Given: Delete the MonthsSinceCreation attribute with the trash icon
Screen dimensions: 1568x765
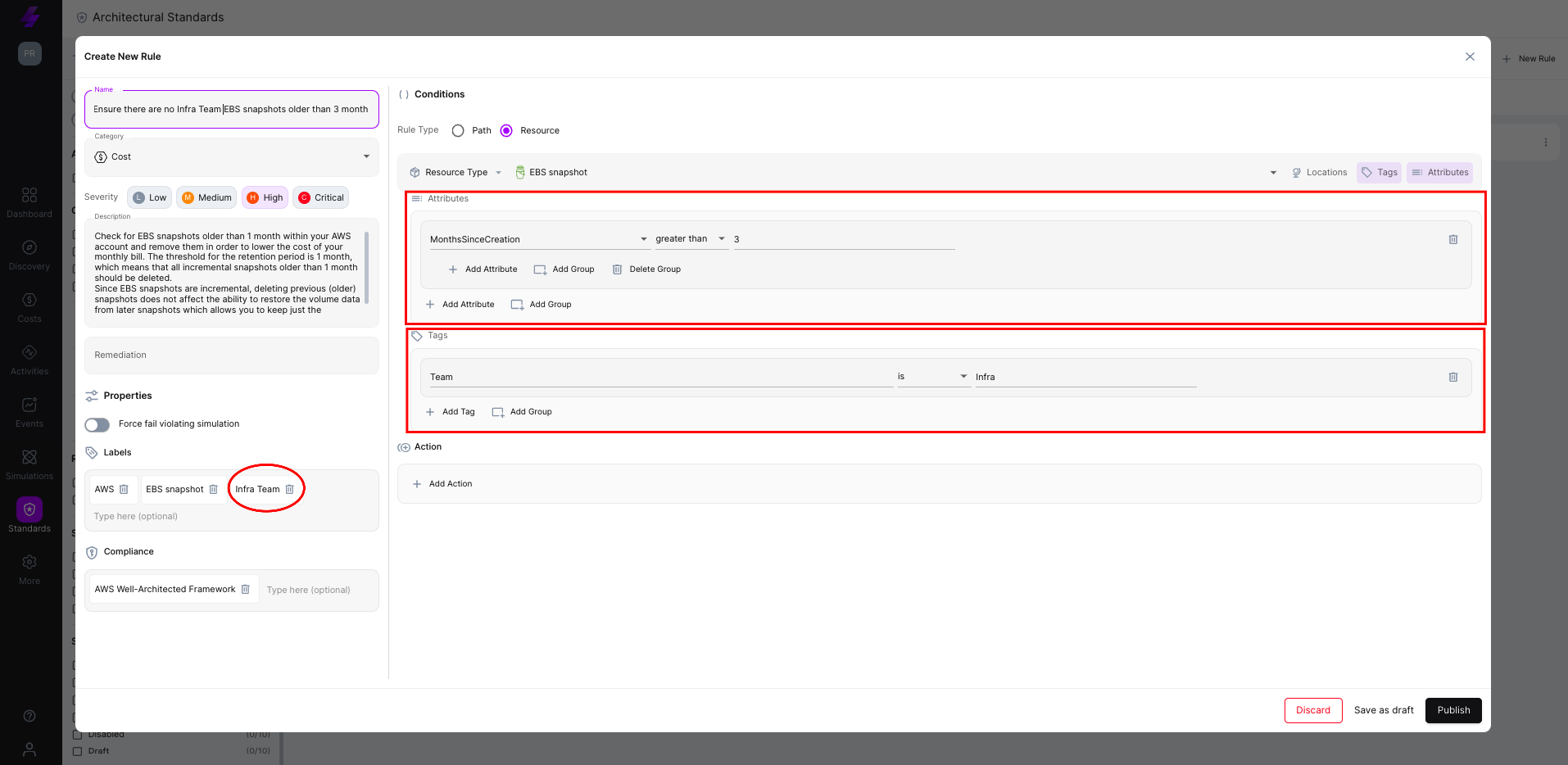Looking at the screenshot, I should point(1453,239).
